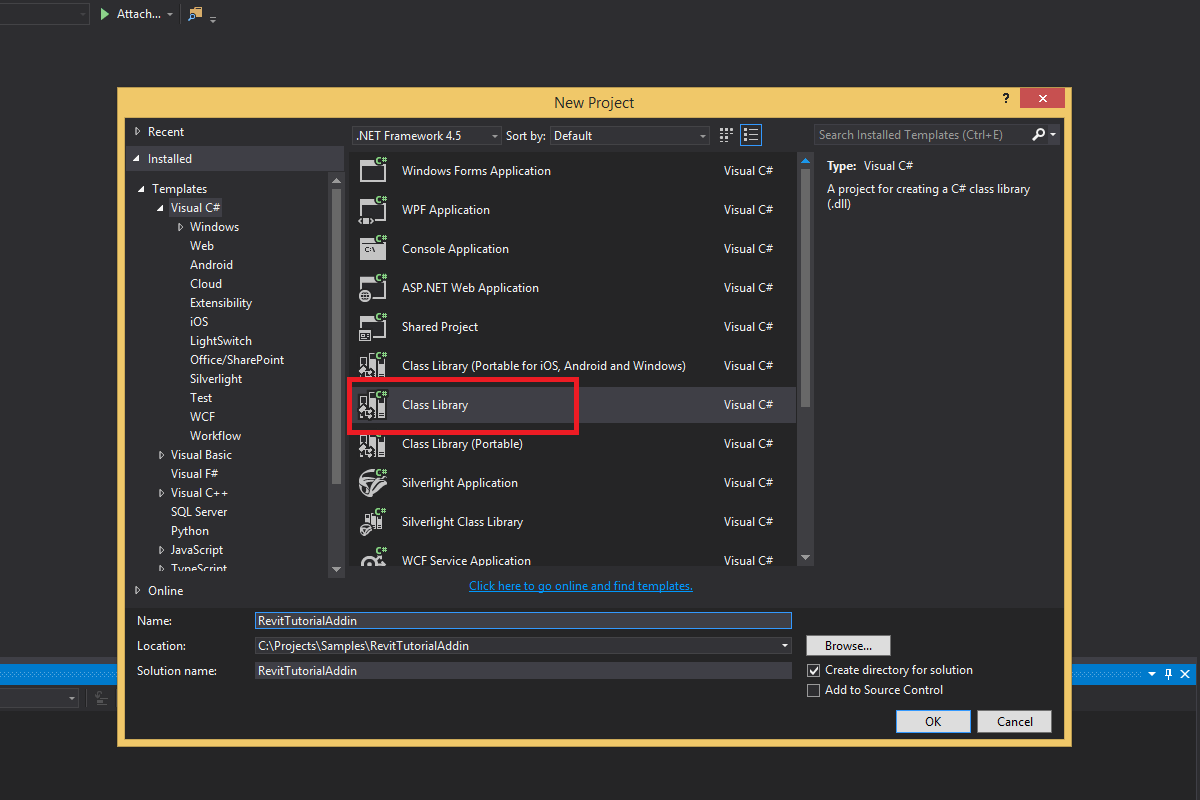Select the Workflow category

coord(215,436)
